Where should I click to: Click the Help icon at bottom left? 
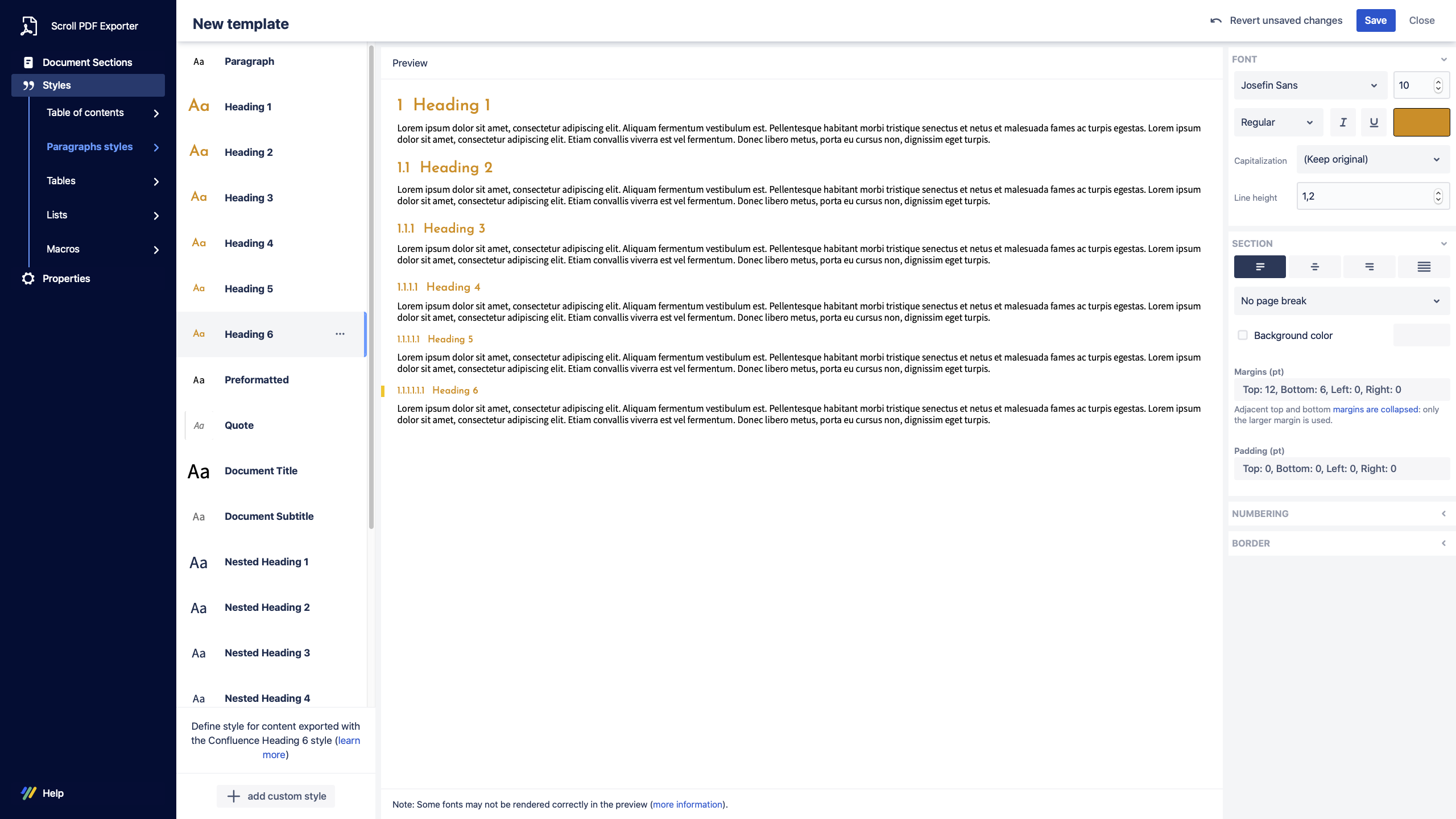point(28,792)
